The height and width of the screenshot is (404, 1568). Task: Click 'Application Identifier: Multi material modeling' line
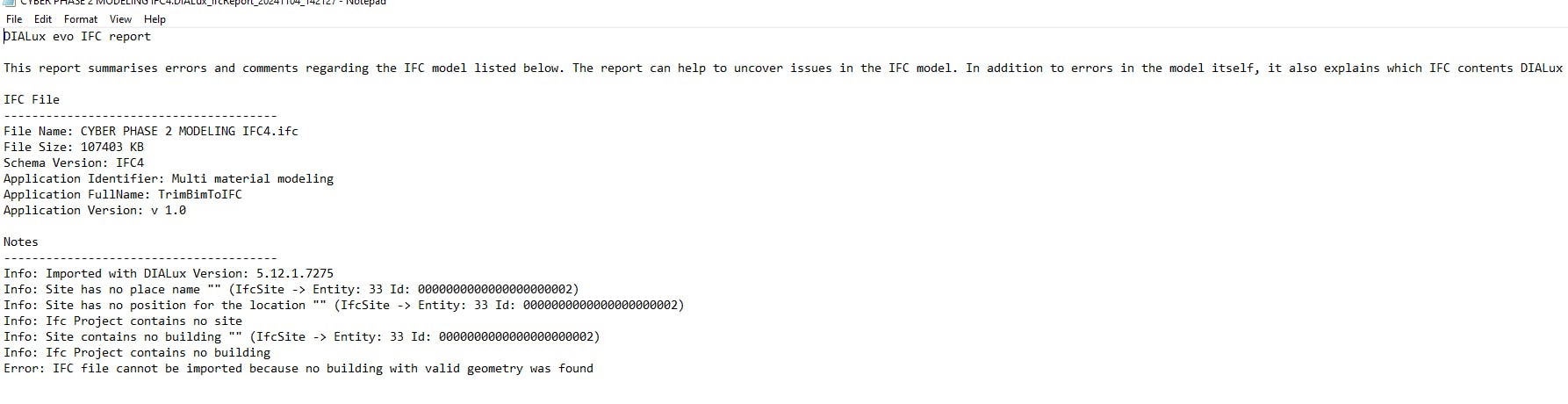169,178
